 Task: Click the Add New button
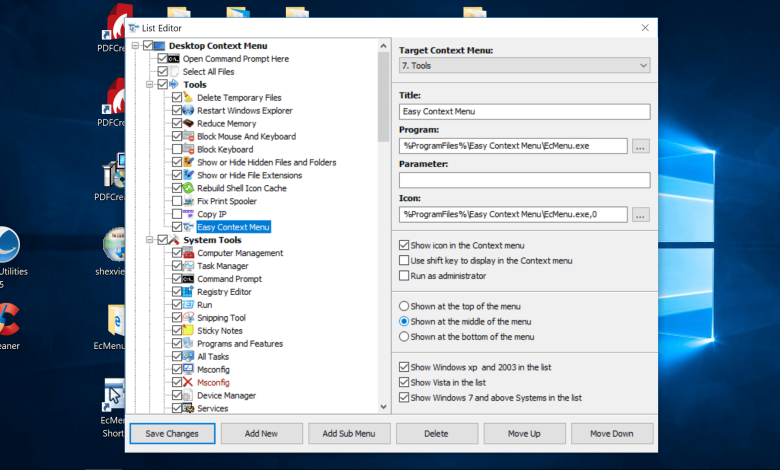pyautogui.click(x=261, y=433)
